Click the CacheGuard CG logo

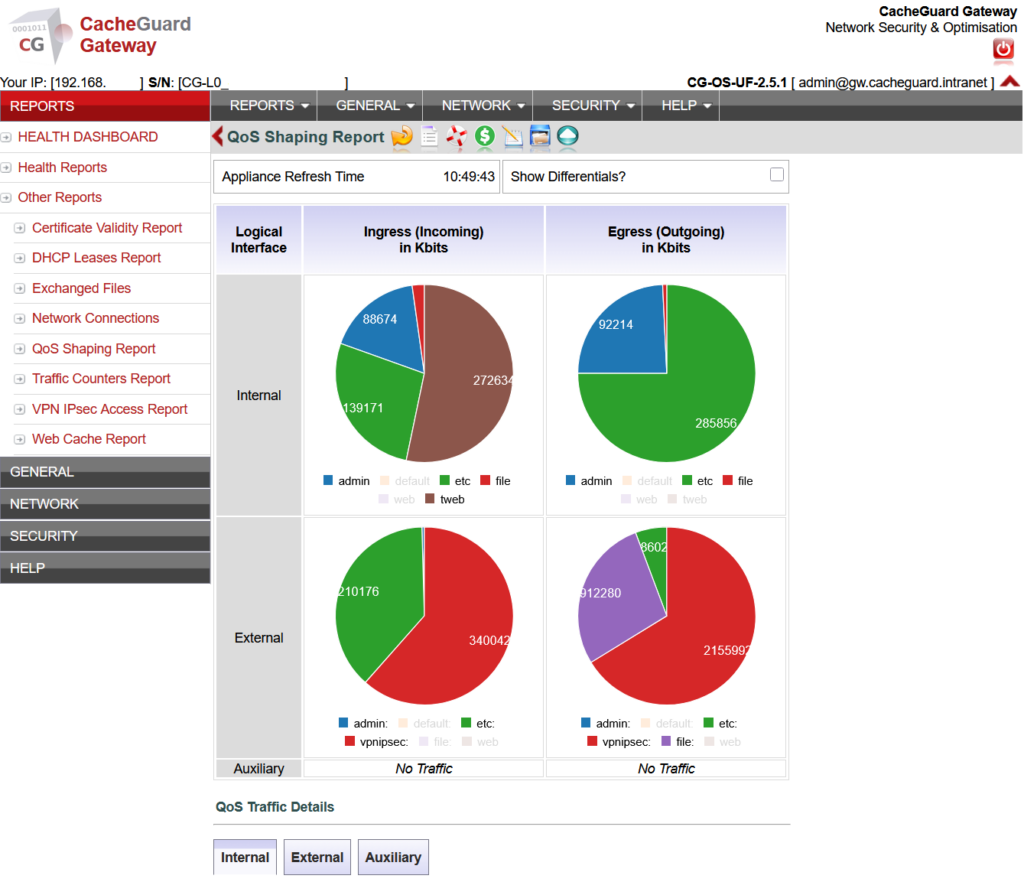(x=40, y=36)
